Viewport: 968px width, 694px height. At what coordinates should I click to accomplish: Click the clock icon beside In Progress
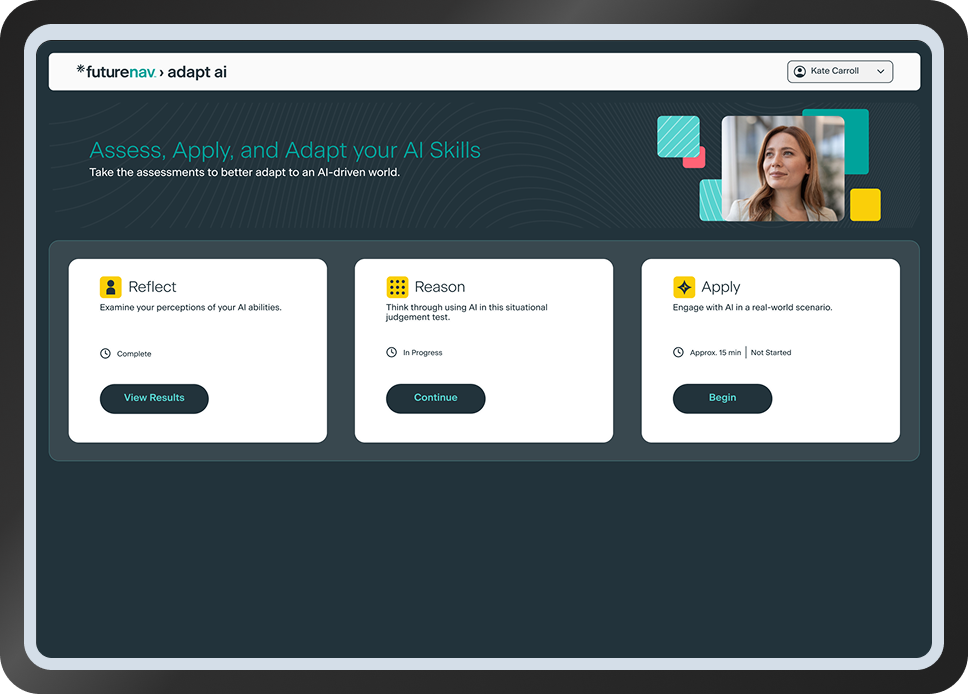pyautogui.click(x=392, y=353)
